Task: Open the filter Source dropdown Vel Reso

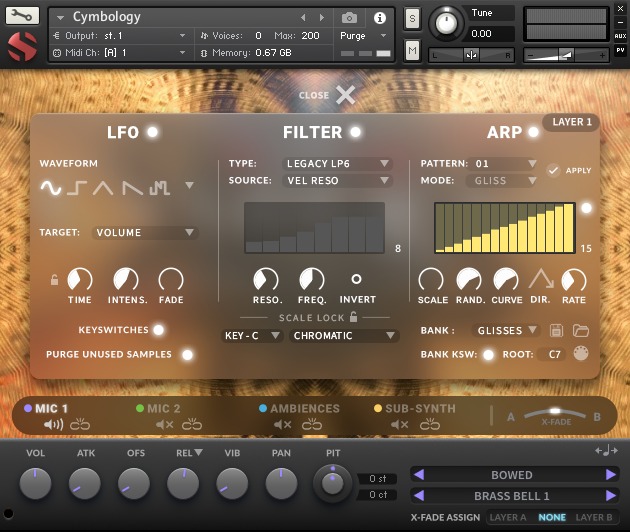Action: tap(337, 180)
